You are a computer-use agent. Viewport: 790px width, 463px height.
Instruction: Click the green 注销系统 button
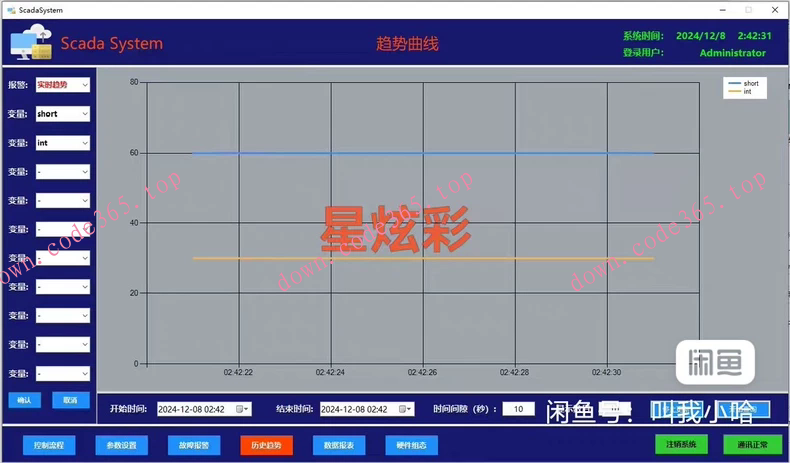(681, 444)
